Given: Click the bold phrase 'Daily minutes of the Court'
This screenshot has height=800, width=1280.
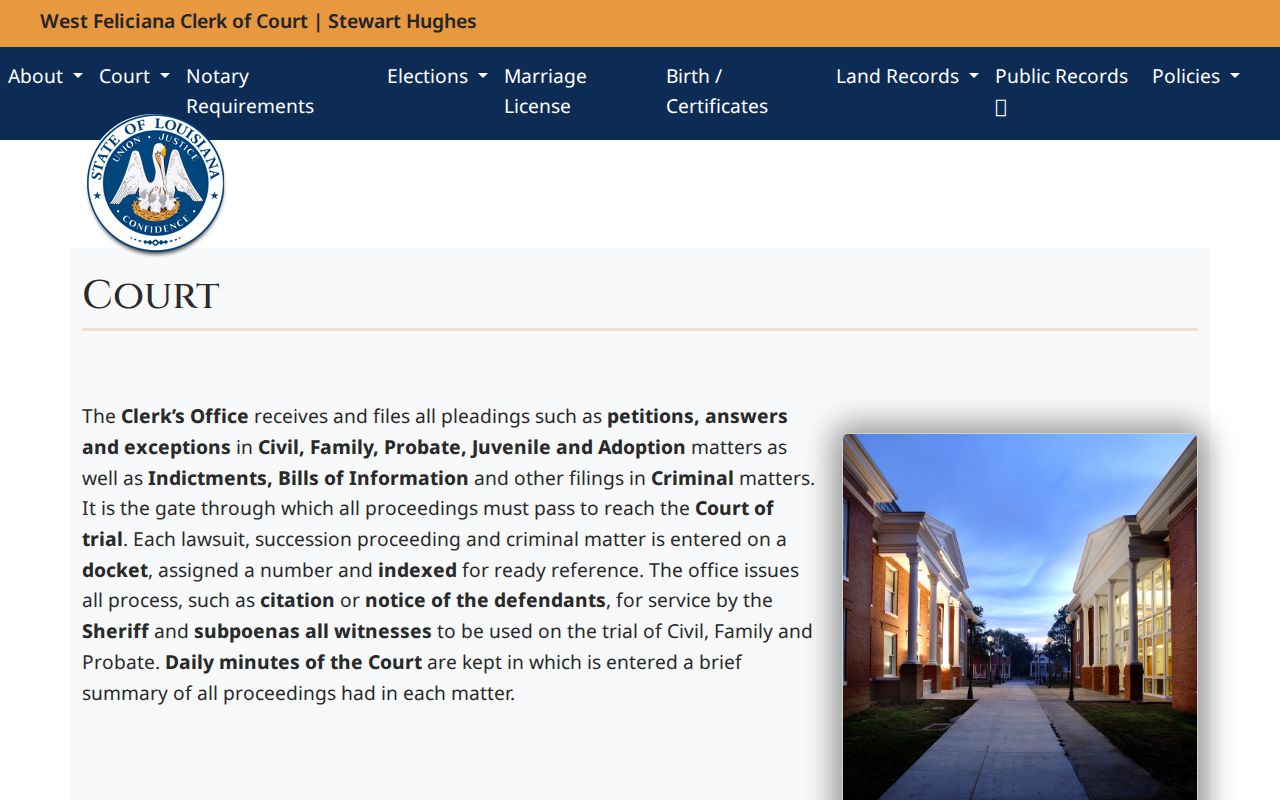Looking at the screenshot, I should pyautogui.click(x=294, y=662).
